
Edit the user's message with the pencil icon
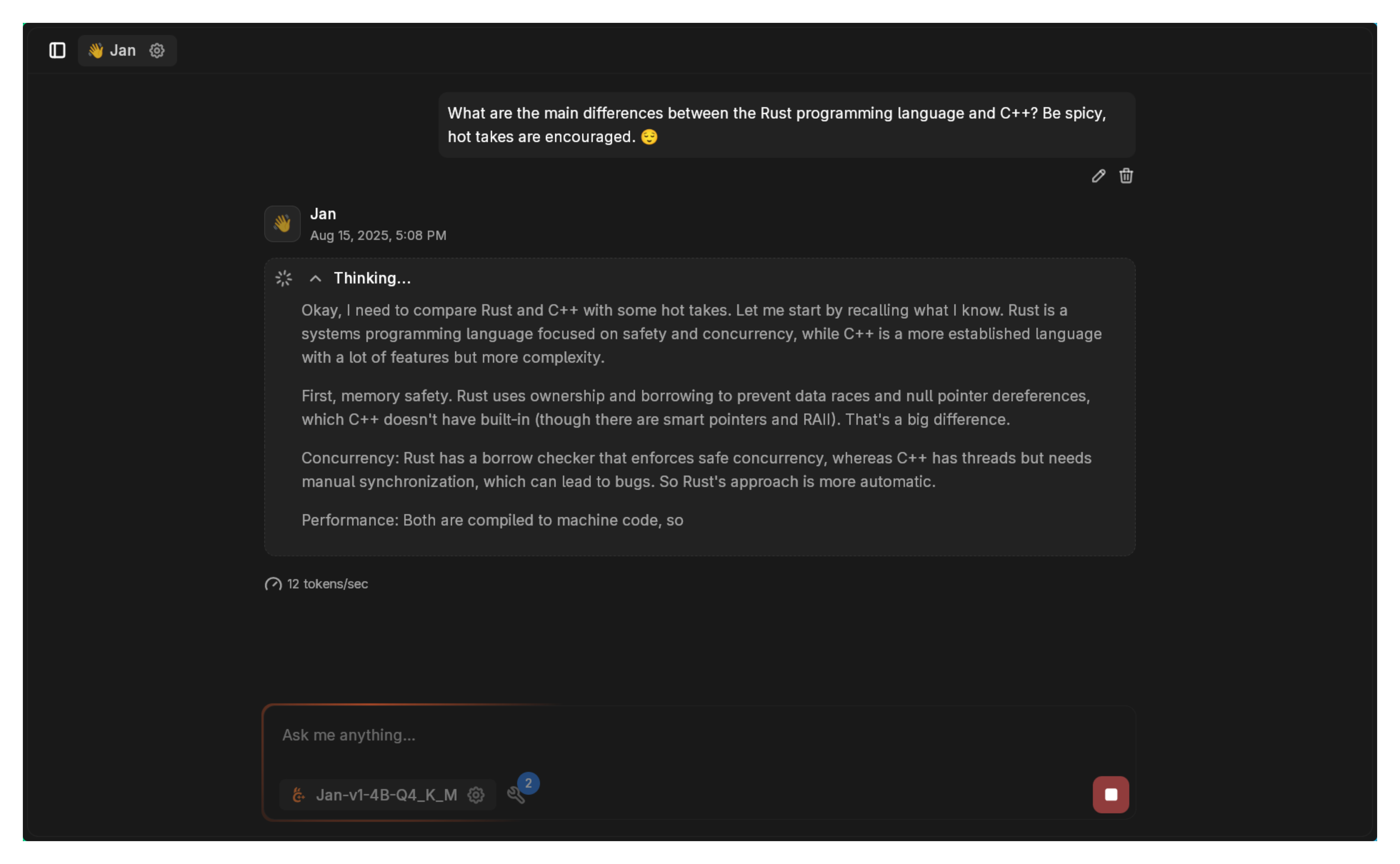[1098, 176]
